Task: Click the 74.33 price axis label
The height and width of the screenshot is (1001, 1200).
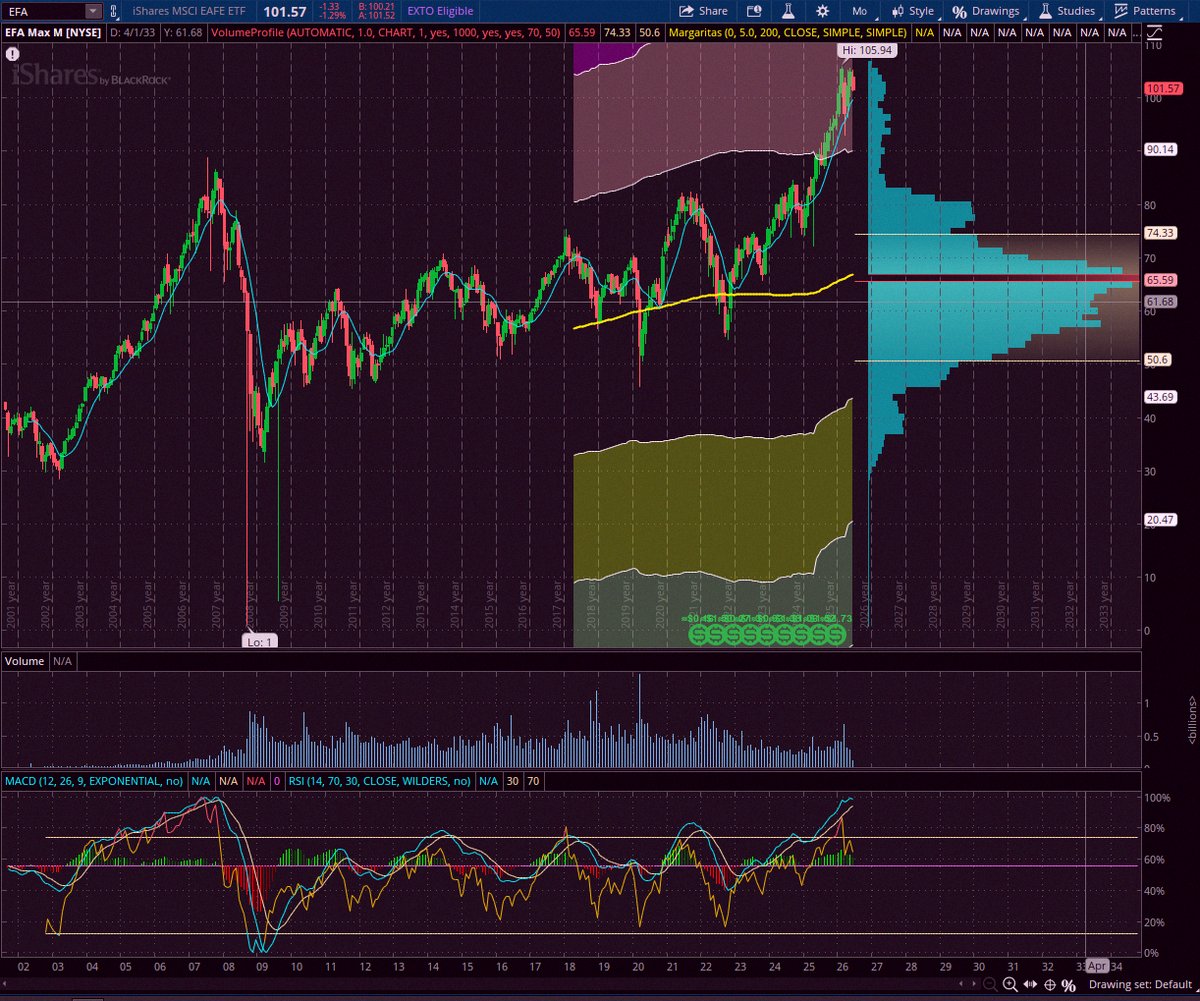Action: coord(1160,233)
